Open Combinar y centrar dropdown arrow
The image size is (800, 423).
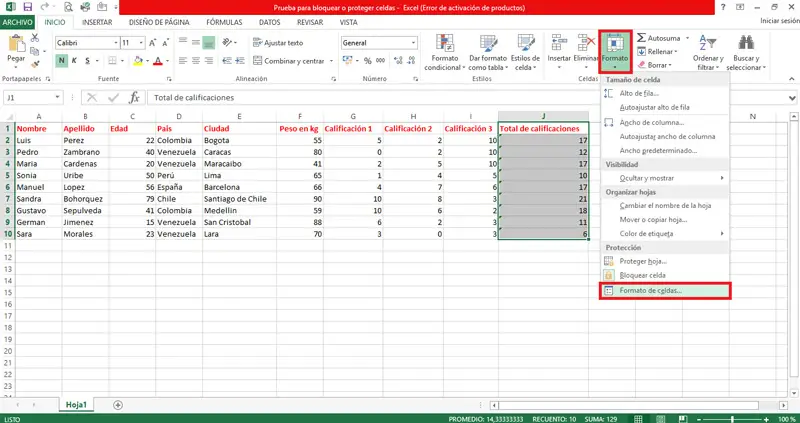pyautogui.click(x=331, y=61)
